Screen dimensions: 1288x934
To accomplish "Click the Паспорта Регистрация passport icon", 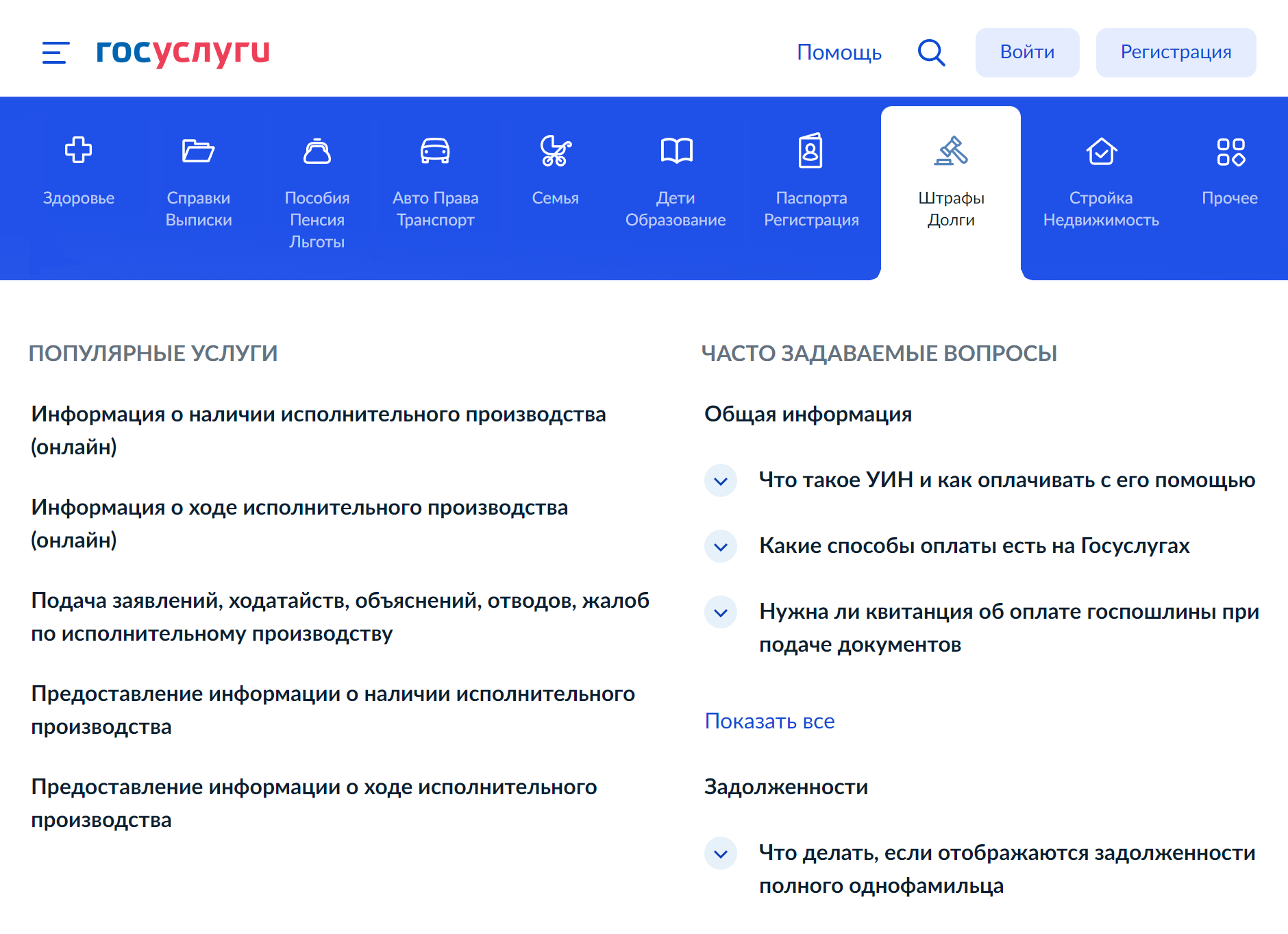I will coord(811,151).
